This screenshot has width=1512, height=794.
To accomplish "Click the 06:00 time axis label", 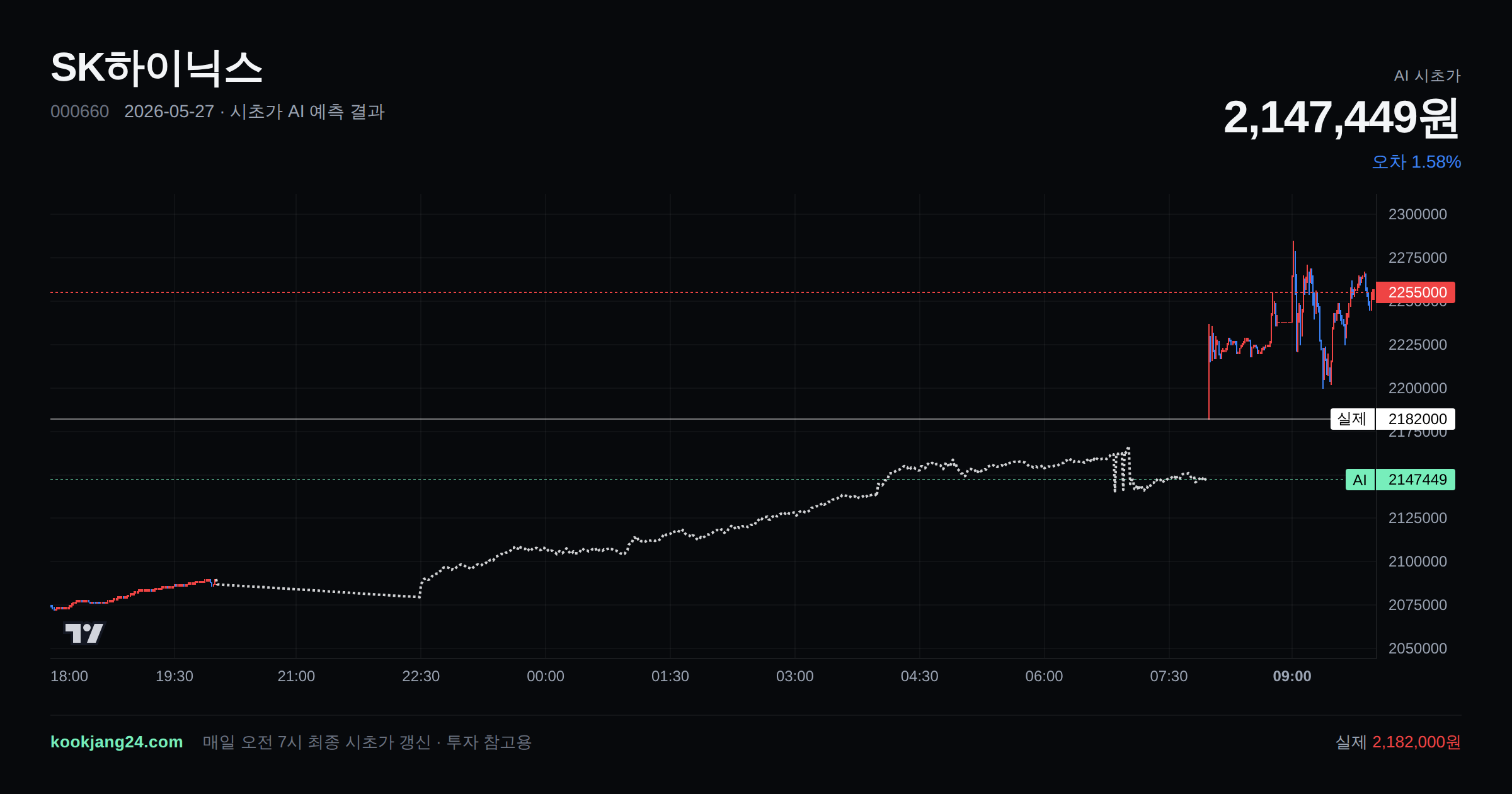I will point(1044,676).
